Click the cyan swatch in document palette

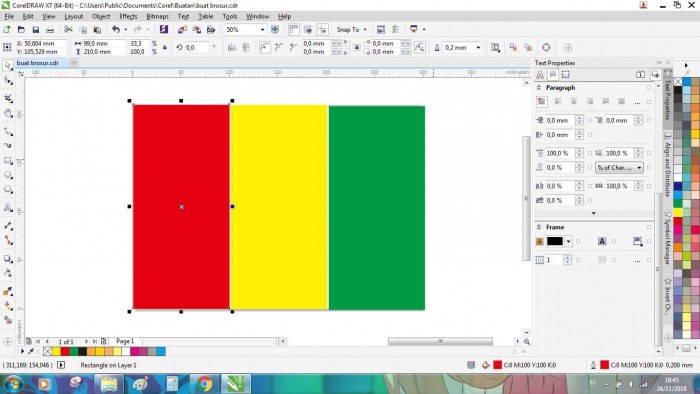point(161,352)
